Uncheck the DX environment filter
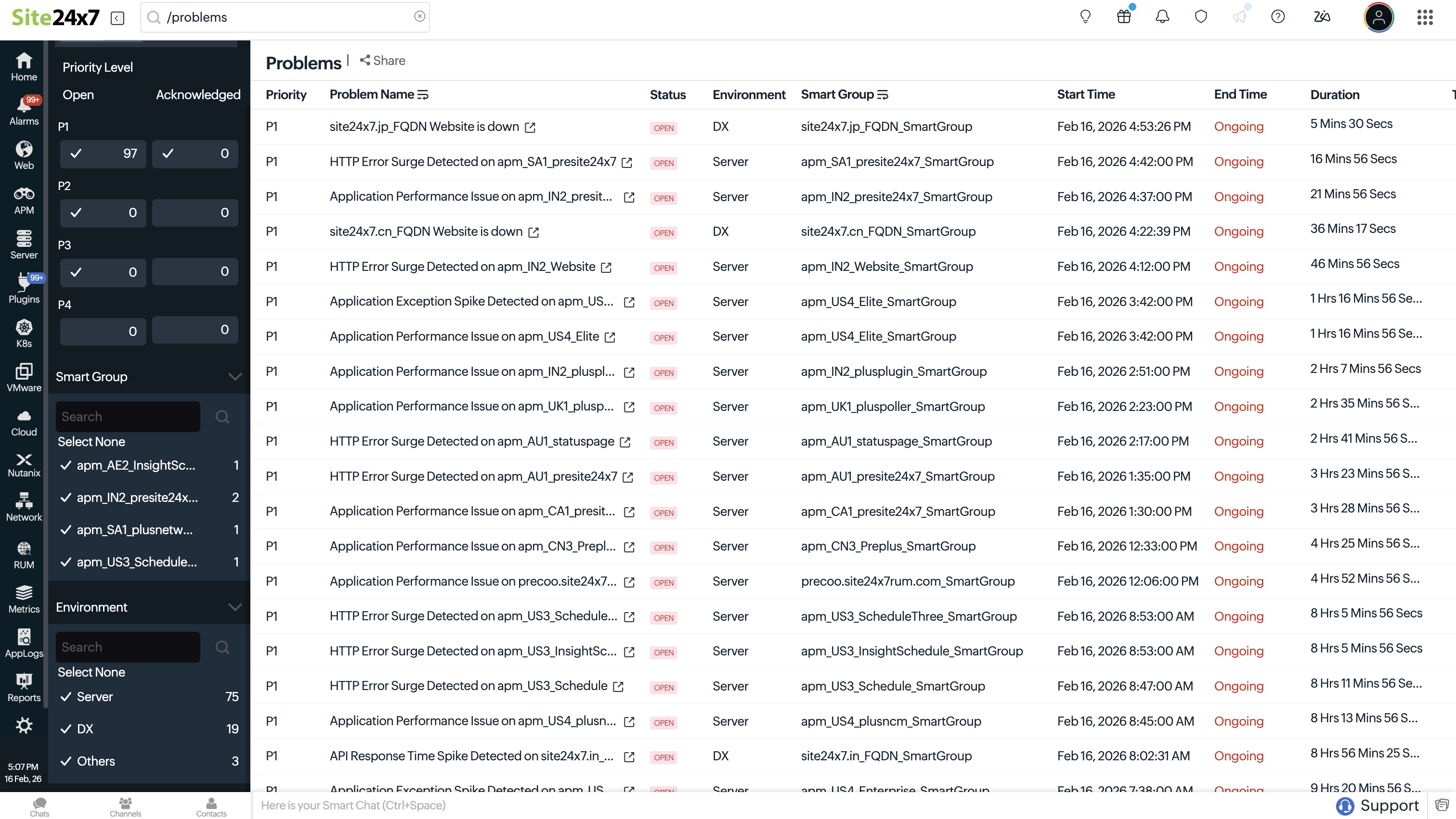Screen dimensions: 1456x819 [x=66, y=729]
